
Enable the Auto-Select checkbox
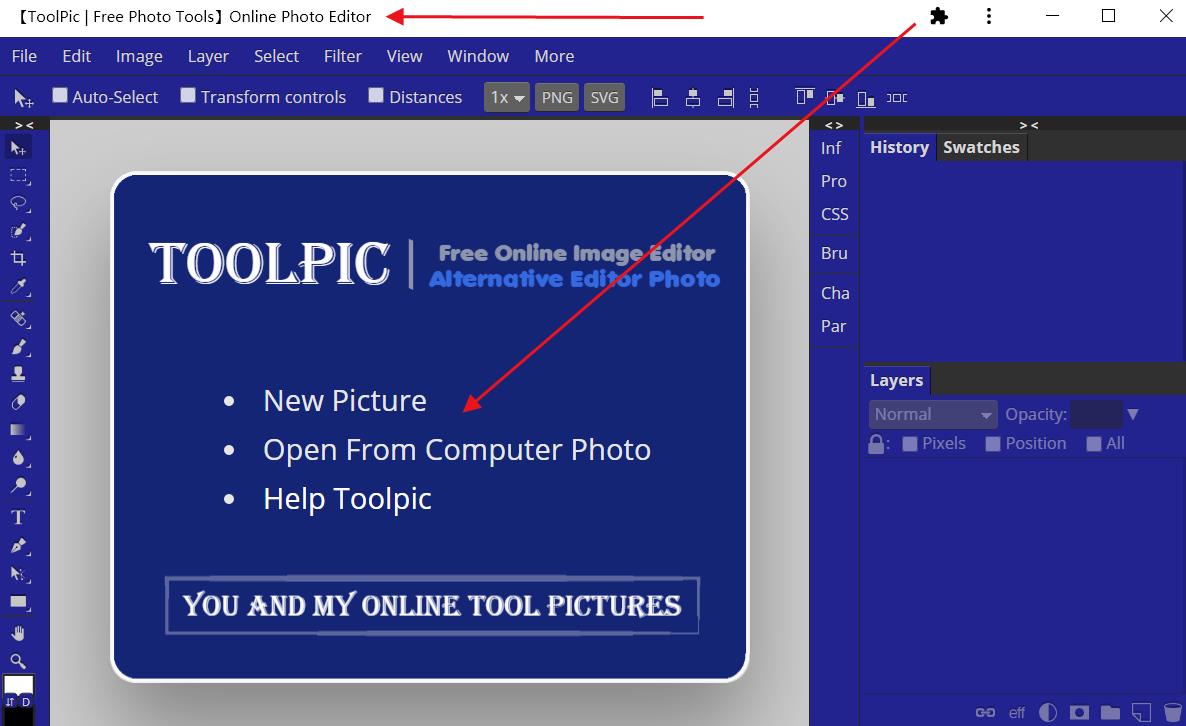[60, 95]
